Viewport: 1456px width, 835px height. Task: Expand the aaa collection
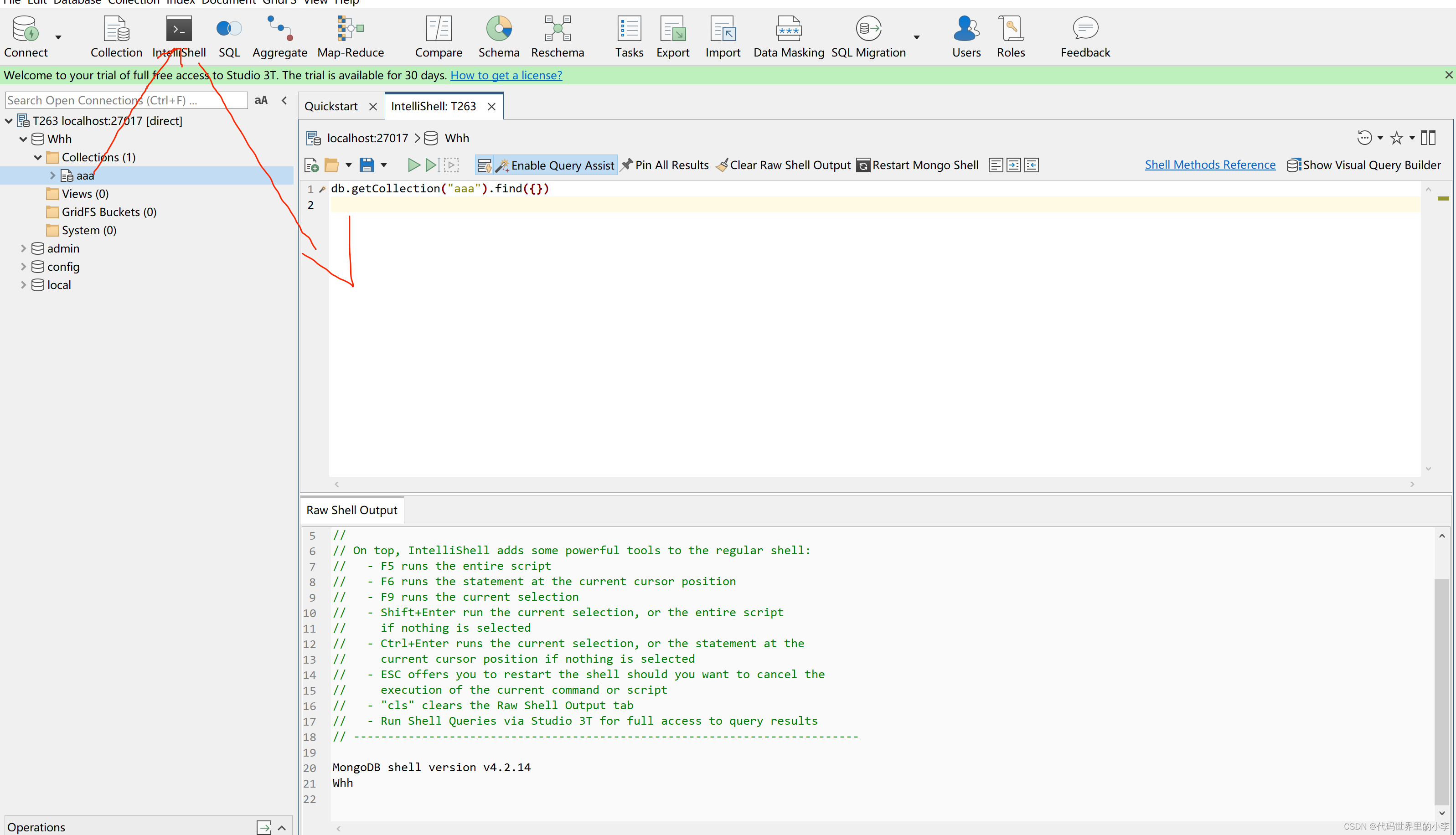point(53,175)
